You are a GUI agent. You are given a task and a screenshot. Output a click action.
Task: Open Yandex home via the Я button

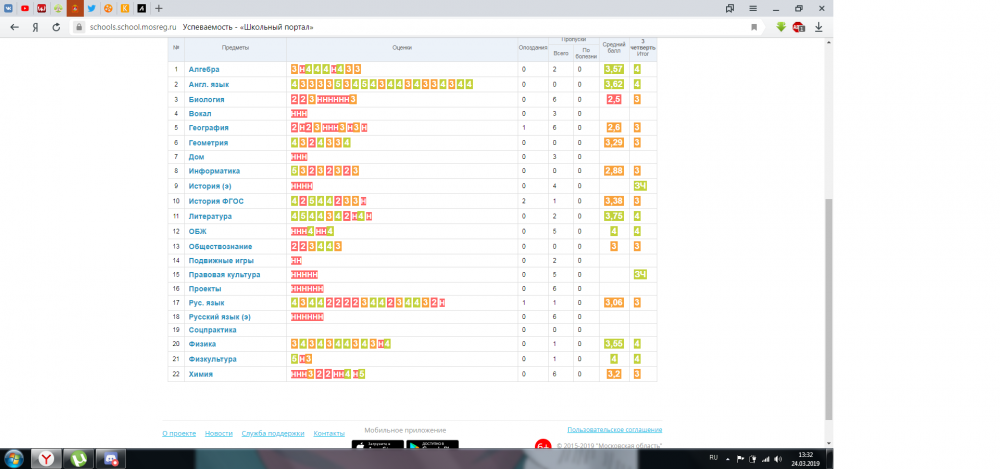tap(36, 27)
